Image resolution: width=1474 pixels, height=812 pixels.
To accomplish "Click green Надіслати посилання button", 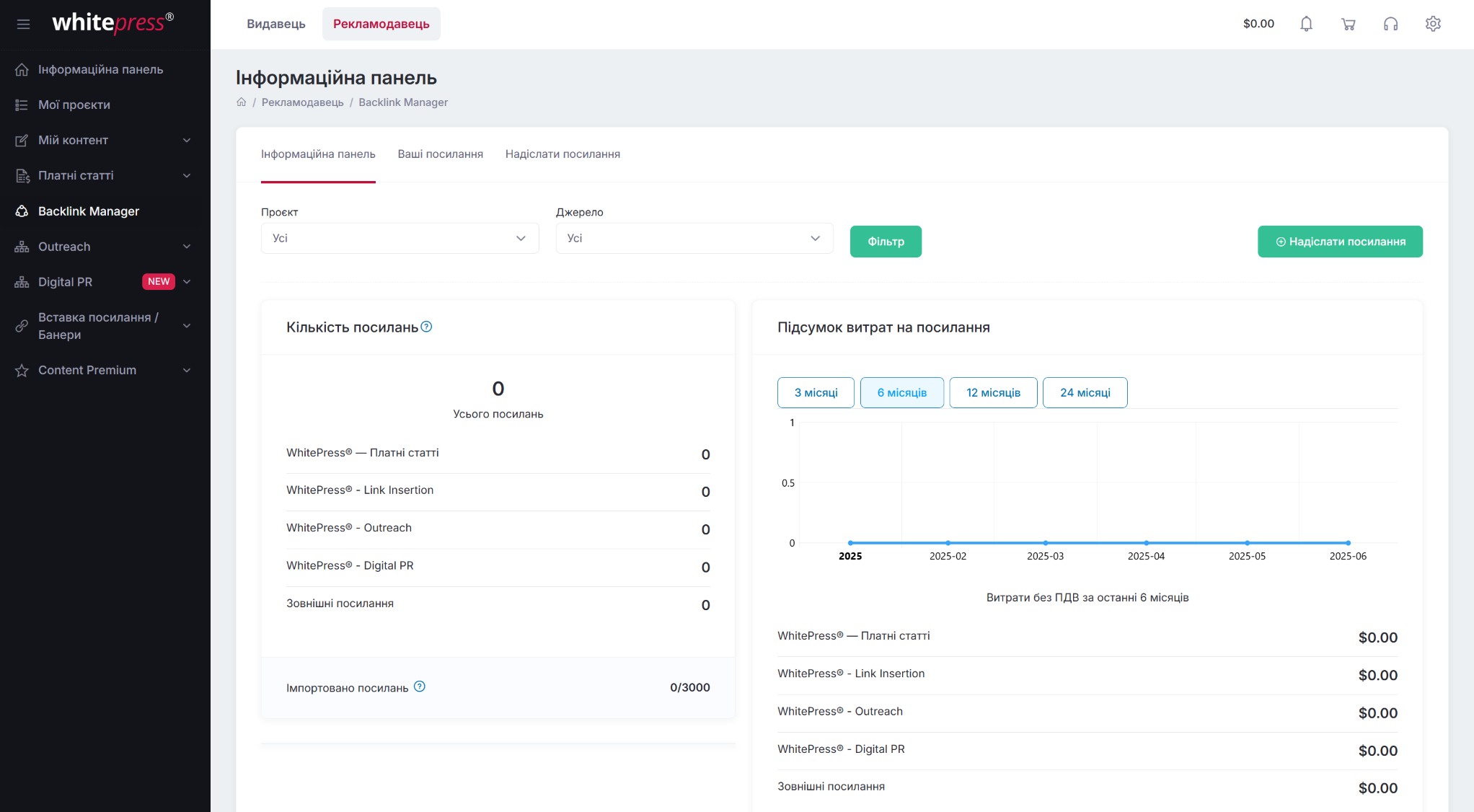I will [x=1340, y=242].
